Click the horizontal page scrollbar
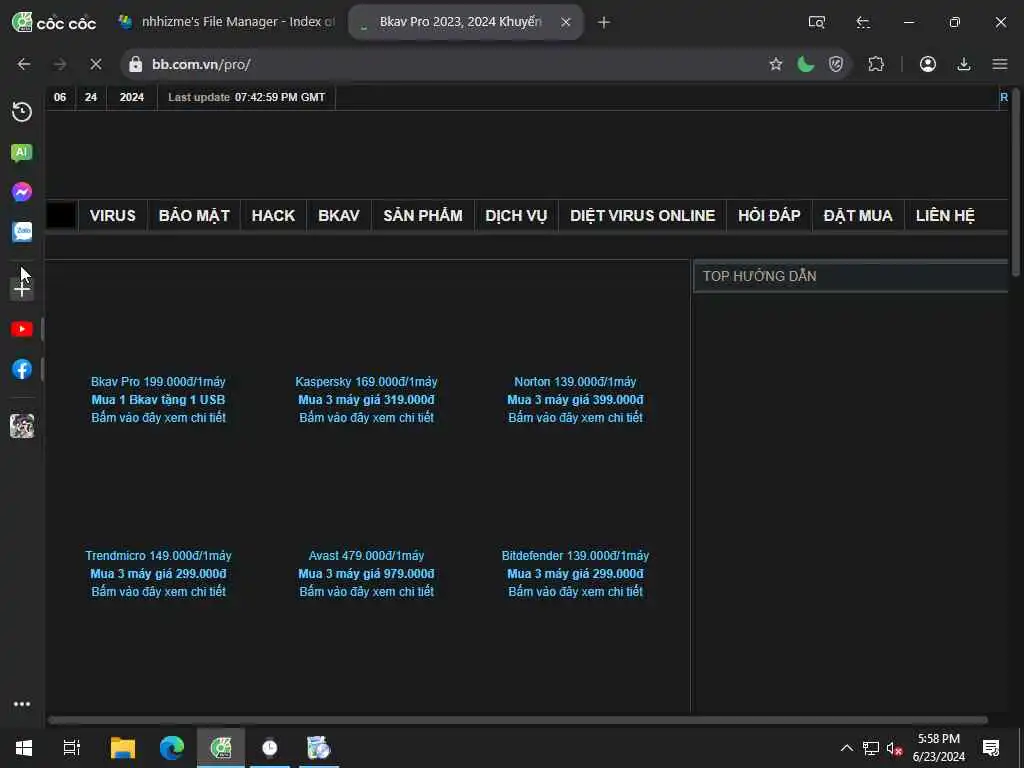 click(517, 720)
